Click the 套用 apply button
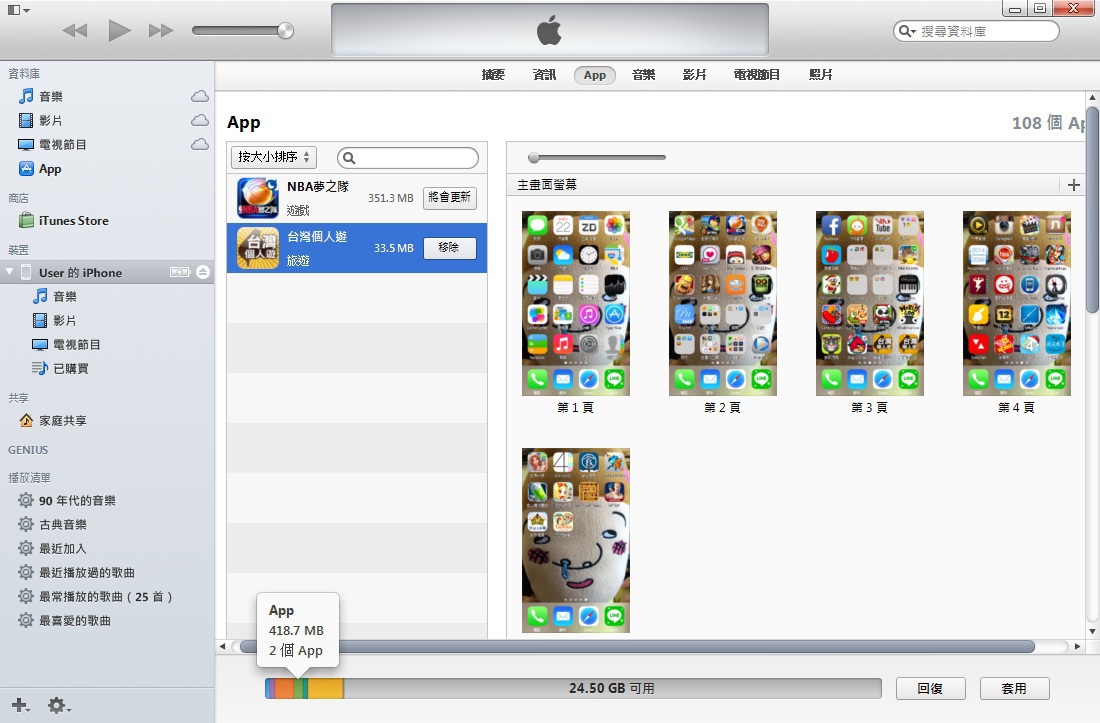The image size is (1100, 723). (x=1014, y=689)
